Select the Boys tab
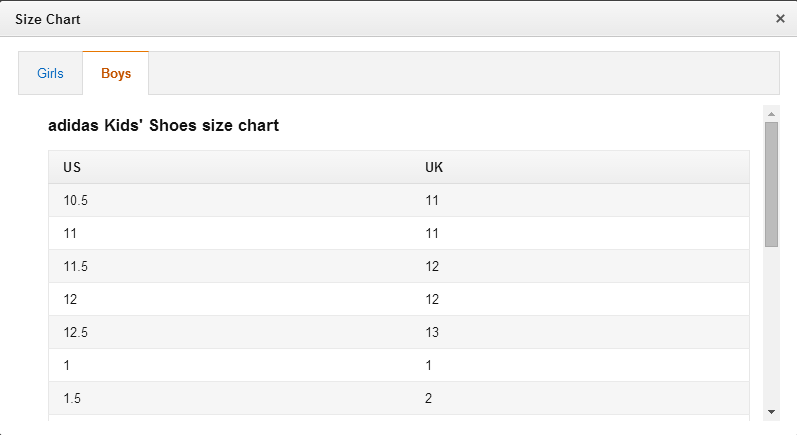 coord(116,73)
